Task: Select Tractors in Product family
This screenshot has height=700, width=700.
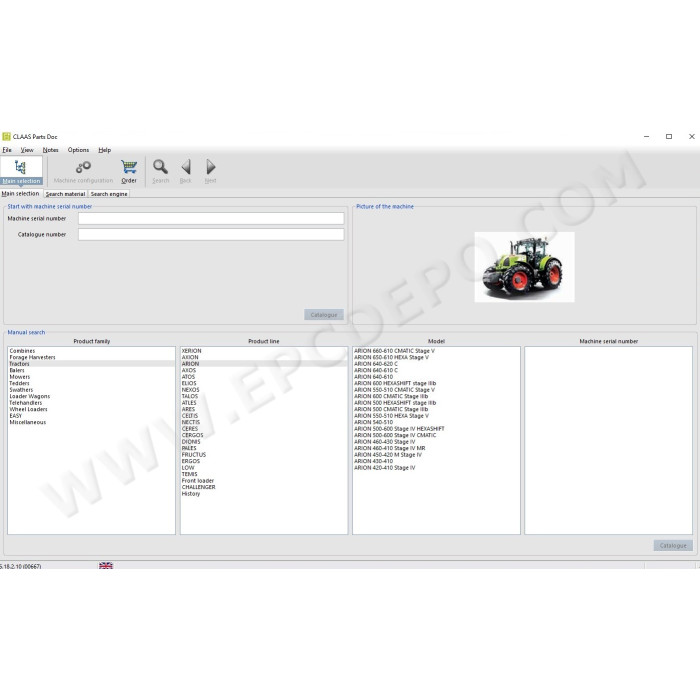Action: [91, 364]
